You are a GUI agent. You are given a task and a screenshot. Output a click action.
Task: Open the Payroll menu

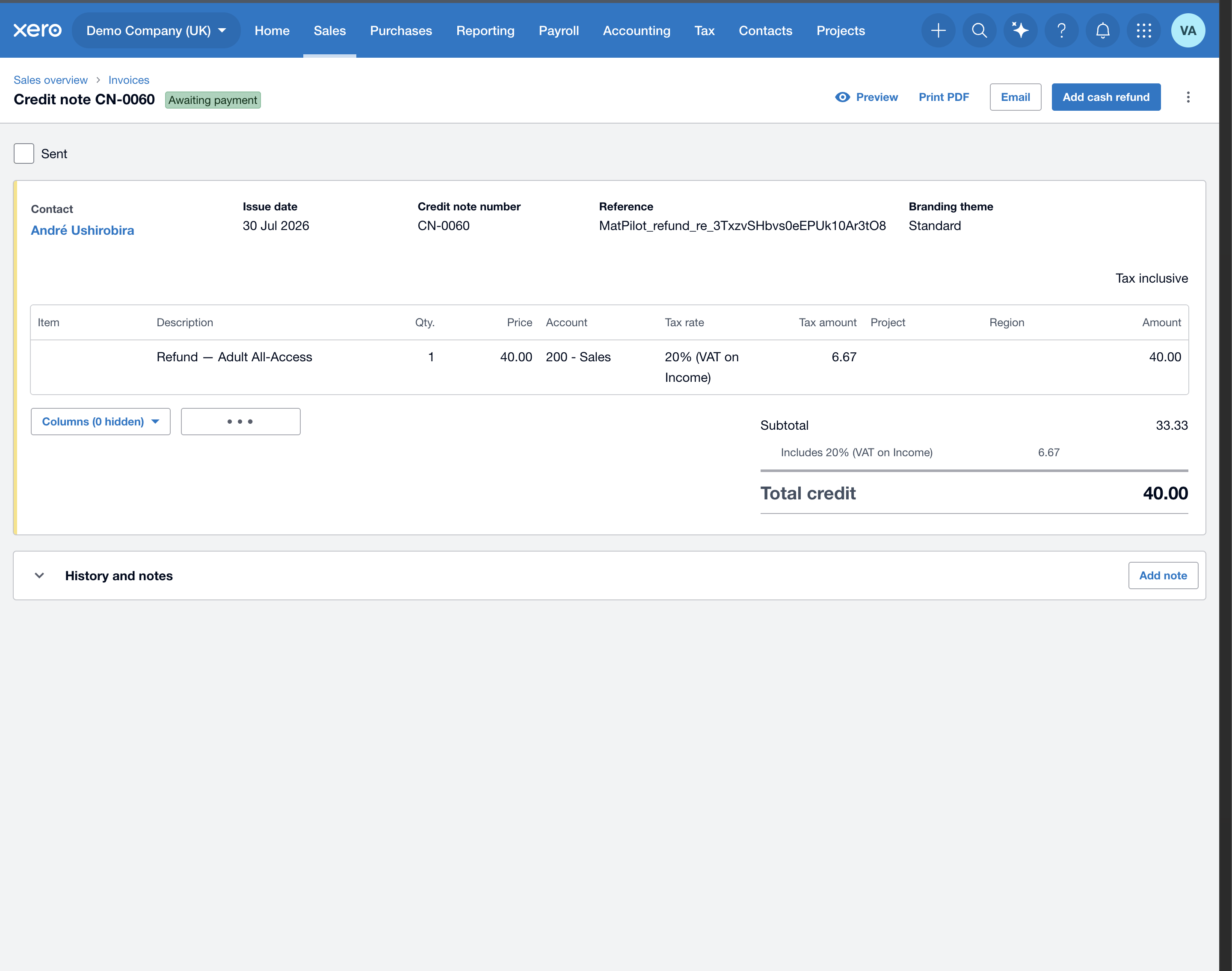click(x=559, y=31)
